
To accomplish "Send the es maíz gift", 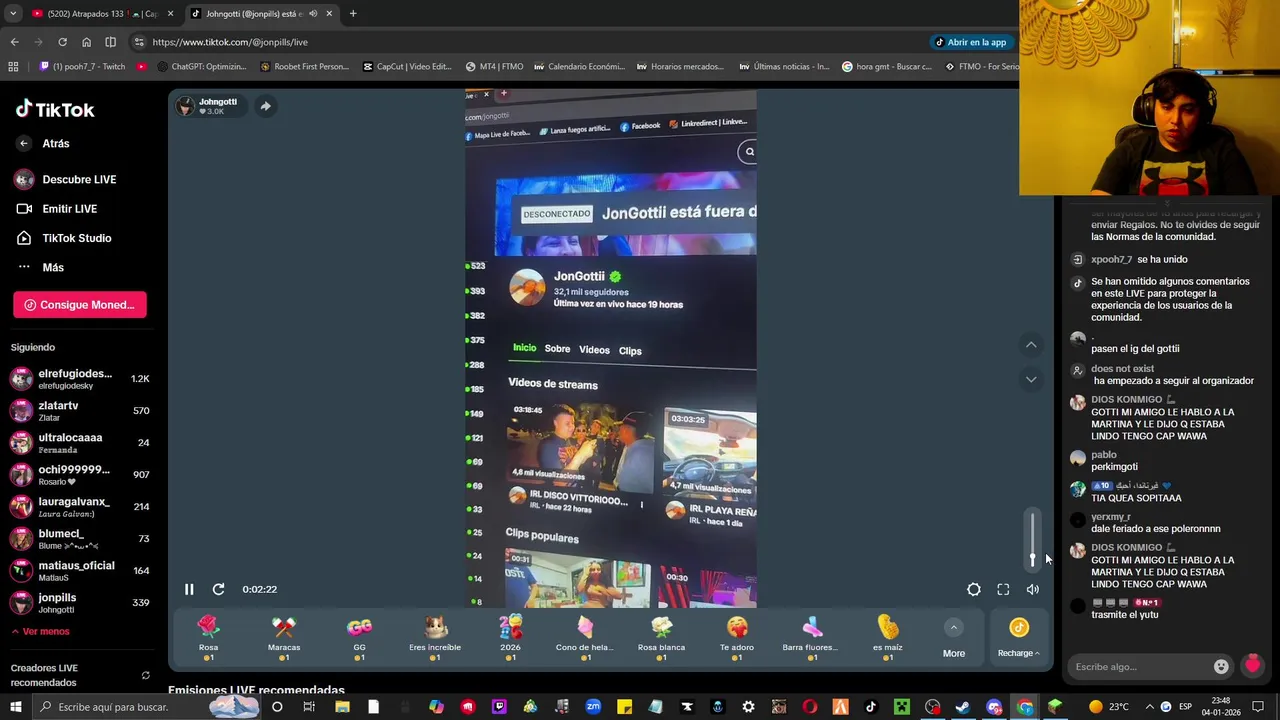I will click(x=887, y=637).
